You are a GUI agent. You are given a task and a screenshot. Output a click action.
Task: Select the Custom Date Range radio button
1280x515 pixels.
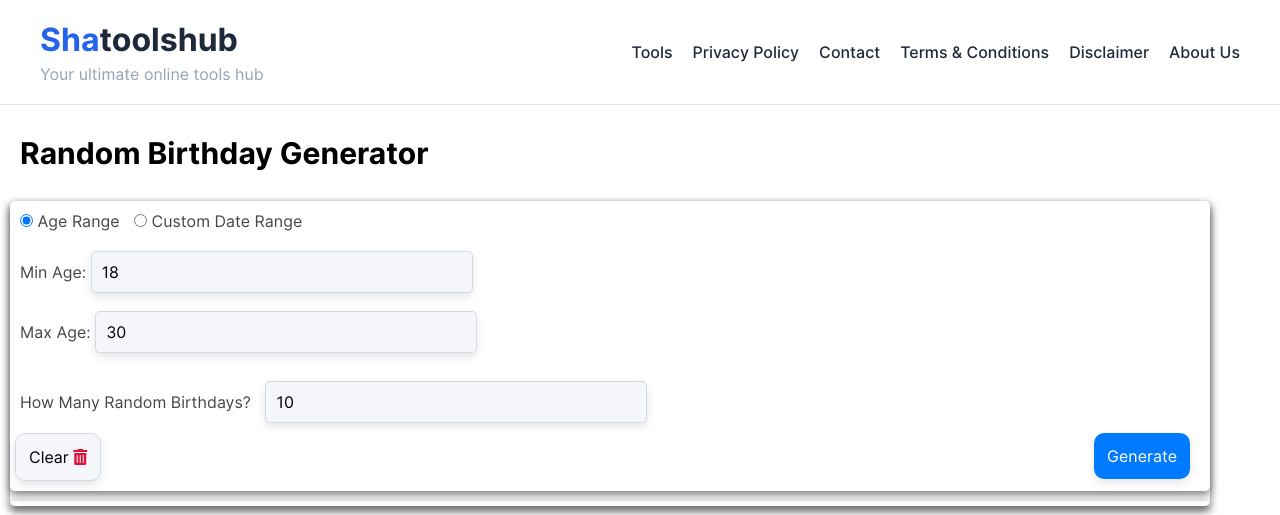coord(140,221)
